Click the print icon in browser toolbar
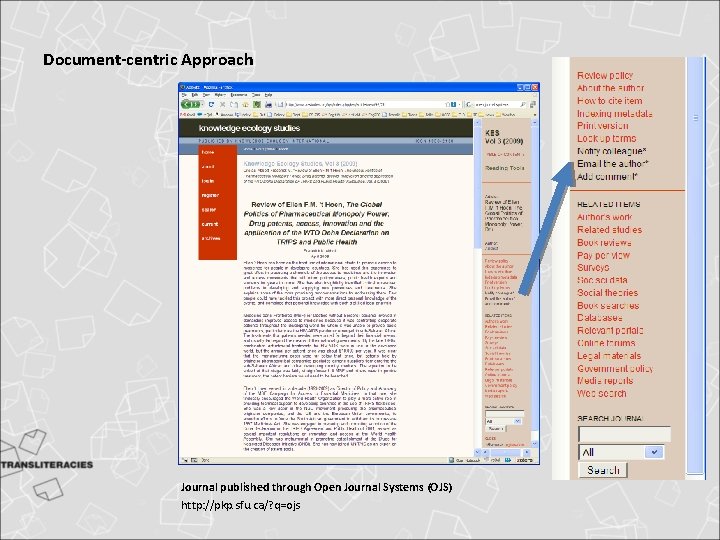Image resolution: width=720 pixels, height=540 pixels. coord(268,105)
